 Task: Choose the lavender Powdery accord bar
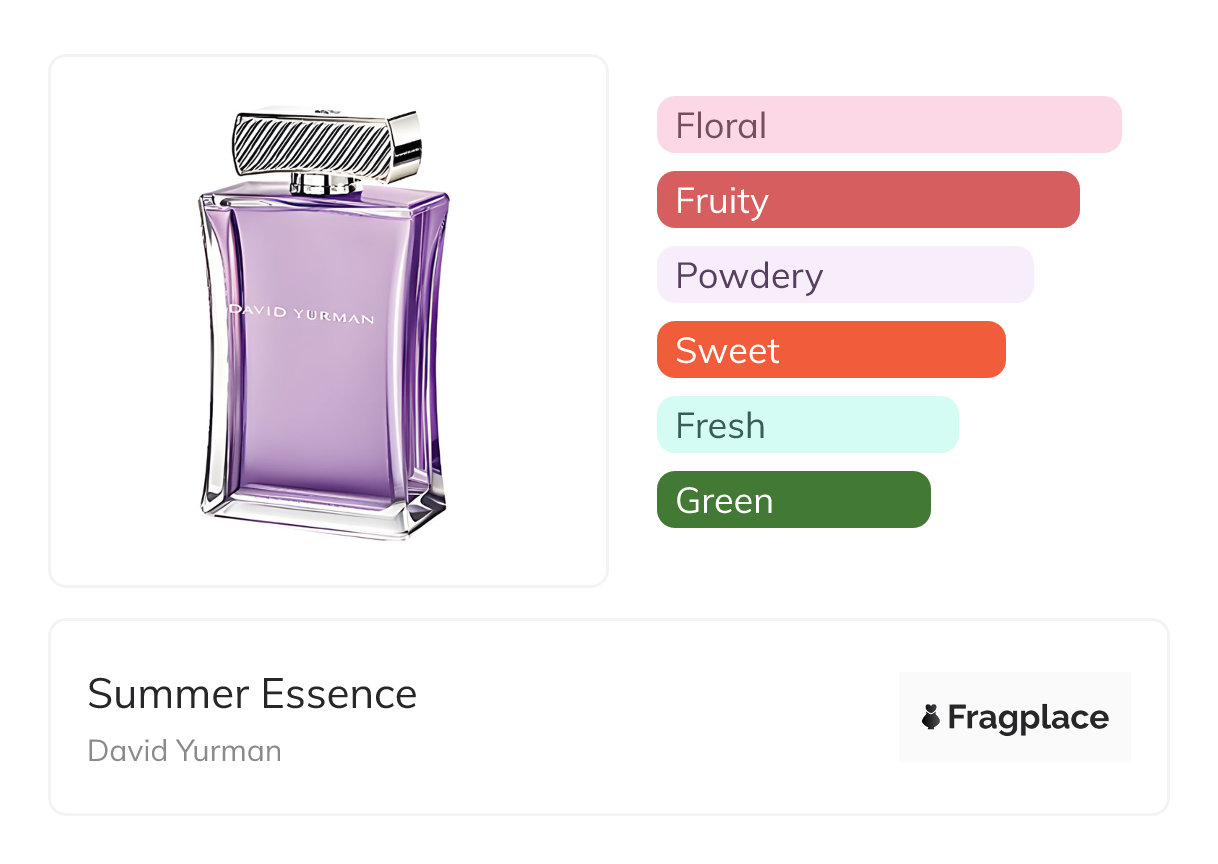click(x=845, y=275)
